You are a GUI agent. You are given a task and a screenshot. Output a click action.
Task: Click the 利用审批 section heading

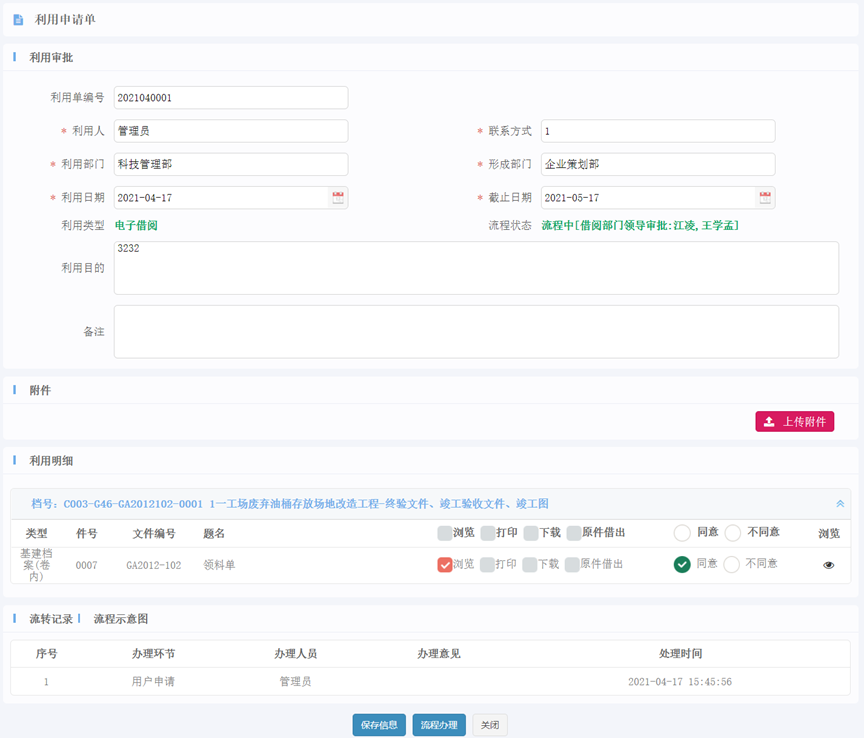(x=51, y=57)
